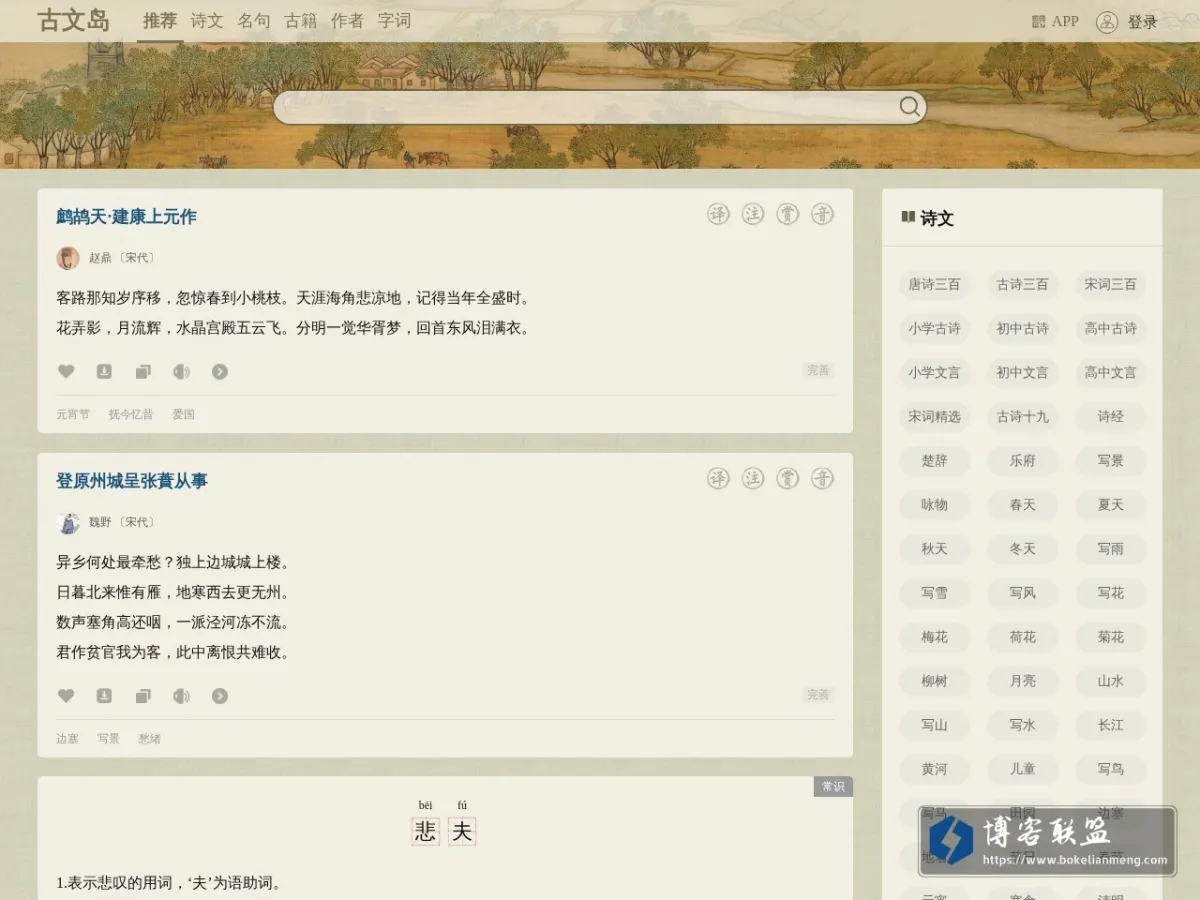
Task: Open the 爱国 tag
Action: [x=183, y=414]
